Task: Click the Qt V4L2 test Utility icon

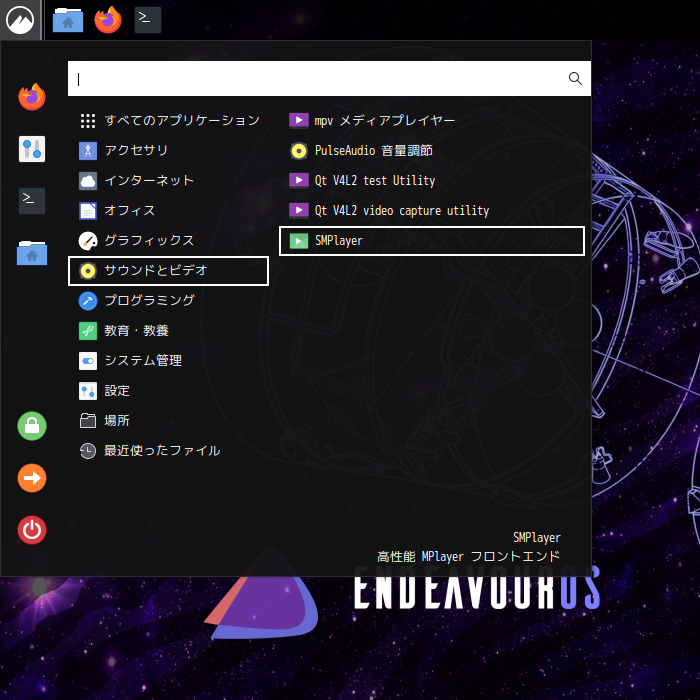Action: 299,180
